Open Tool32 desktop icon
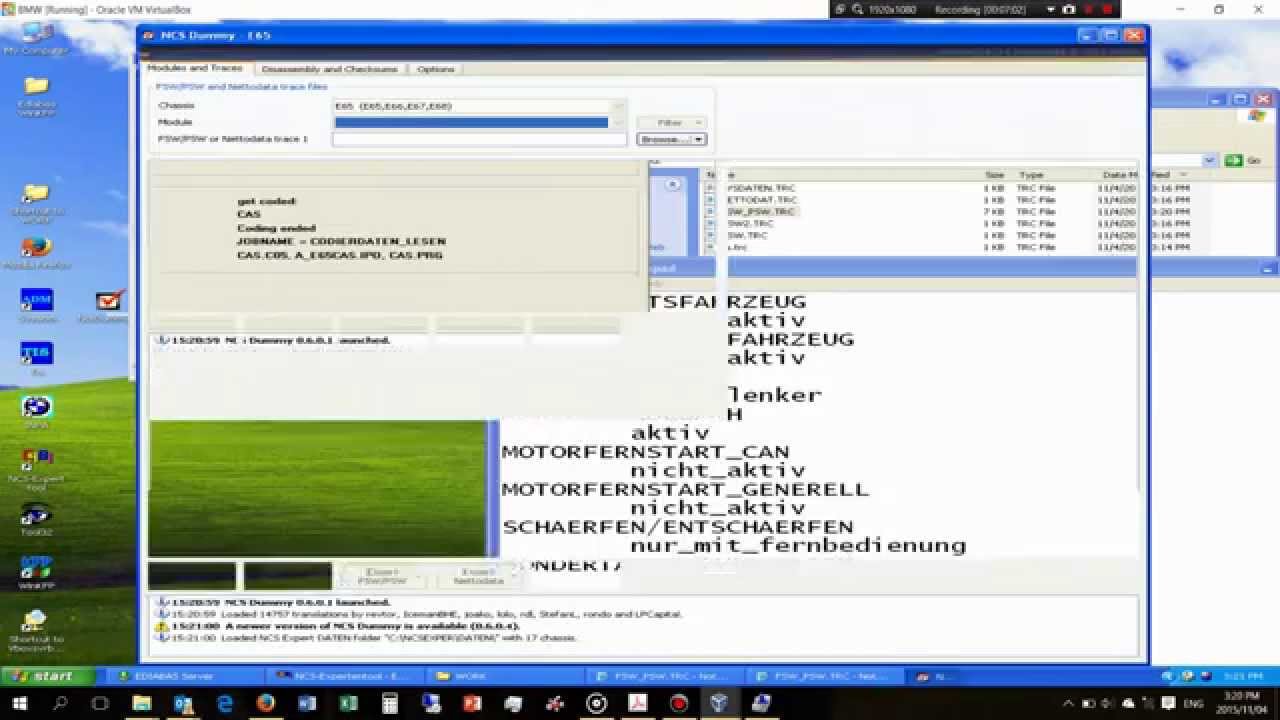 tap(36, 520)
